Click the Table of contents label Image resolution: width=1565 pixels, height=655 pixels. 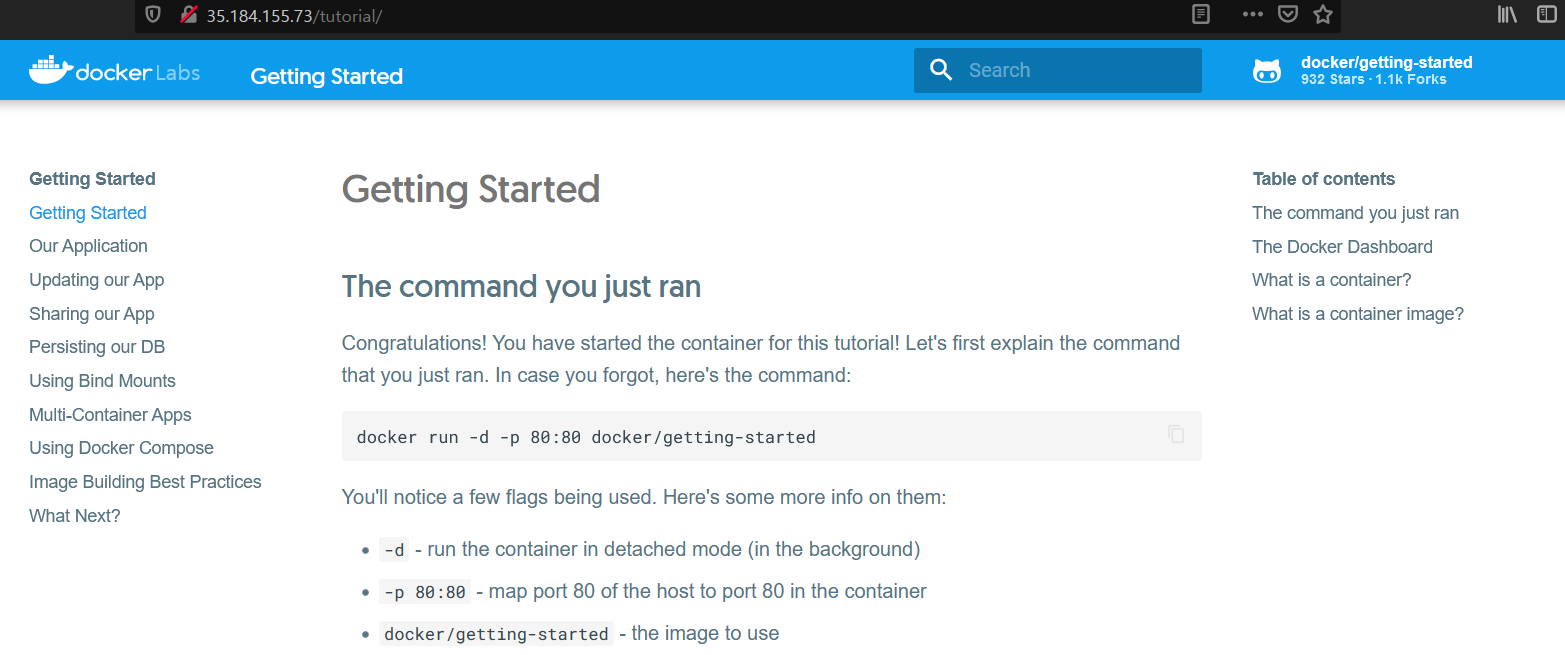click(x=1323, y=179)
